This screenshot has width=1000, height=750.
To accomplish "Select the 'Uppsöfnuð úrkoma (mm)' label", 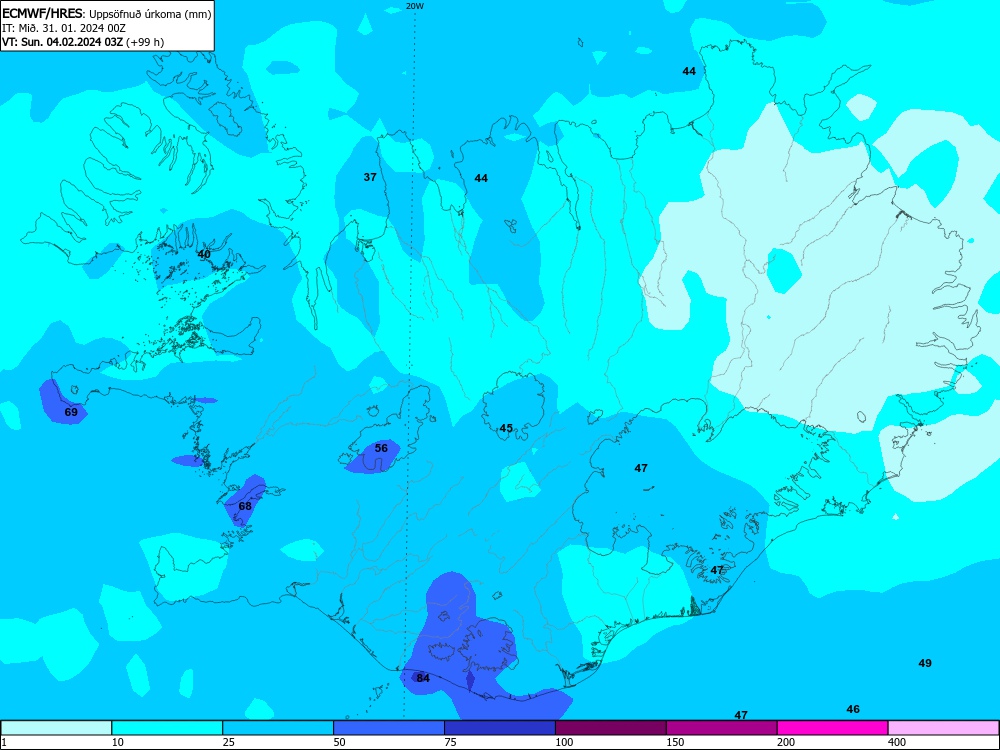I will (x=150, y=14).
